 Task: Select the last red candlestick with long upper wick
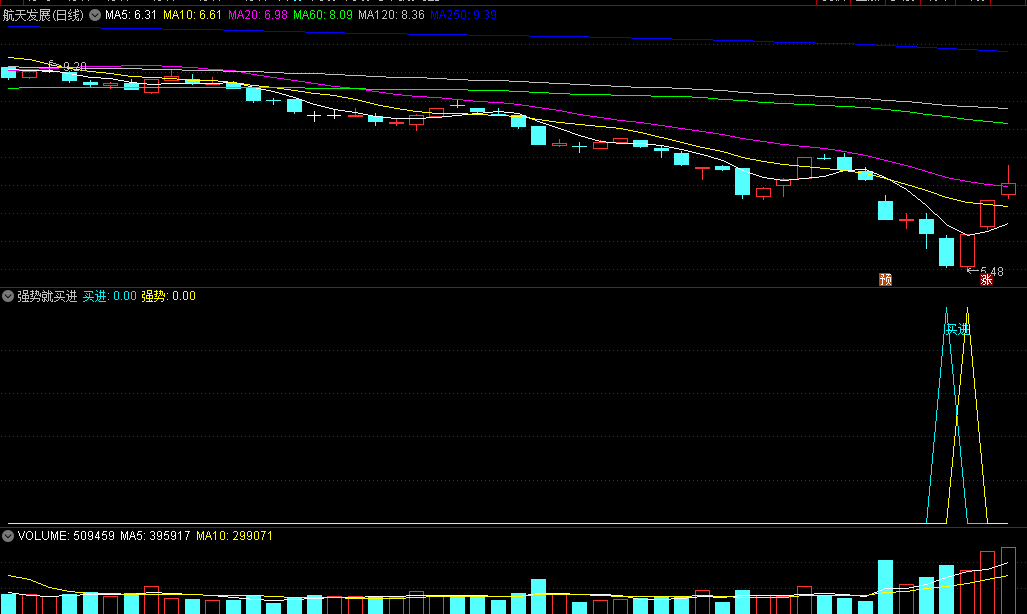(1008, 182)
